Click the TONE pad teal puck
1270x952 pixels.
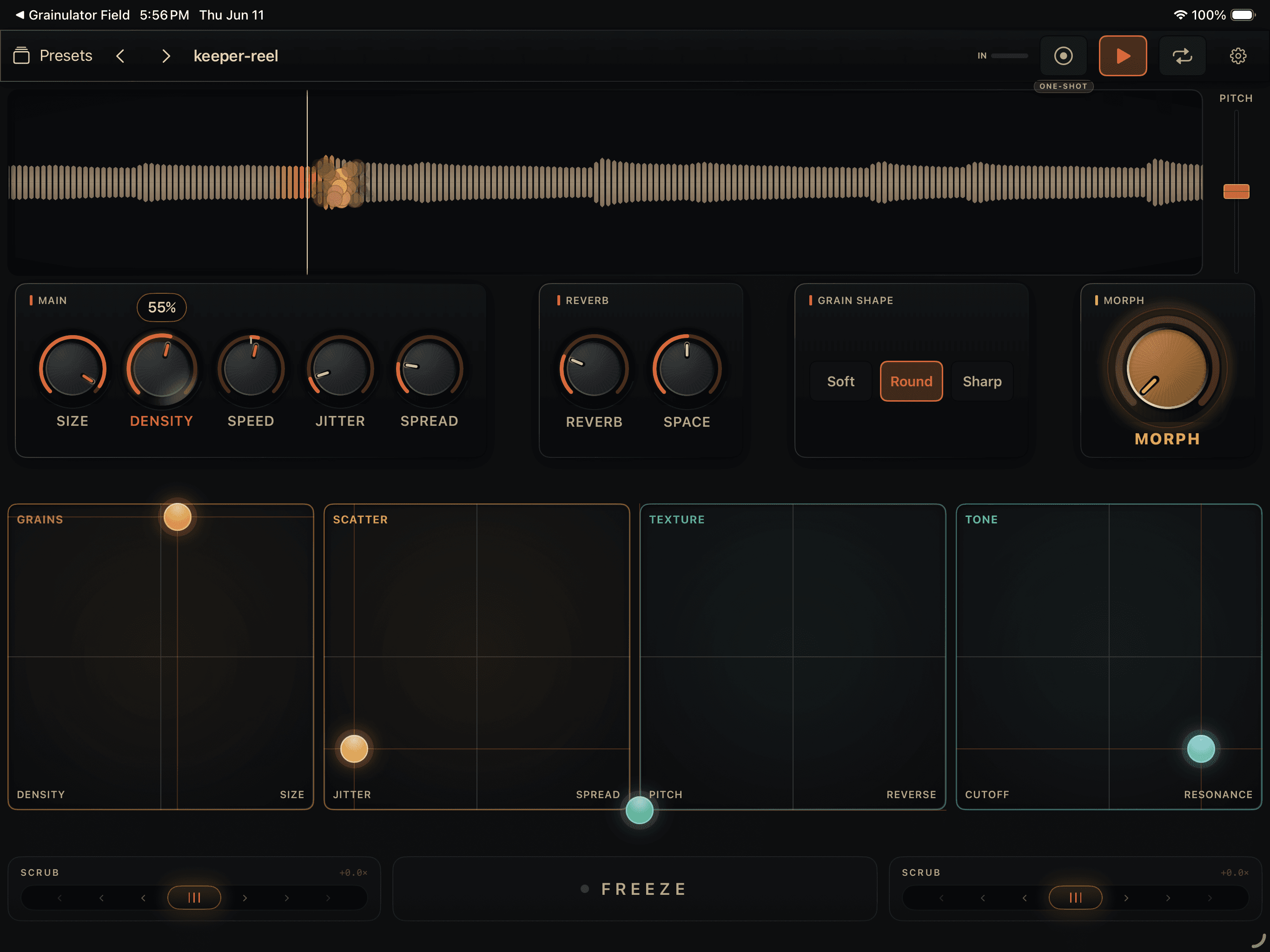click(1201, 749)
